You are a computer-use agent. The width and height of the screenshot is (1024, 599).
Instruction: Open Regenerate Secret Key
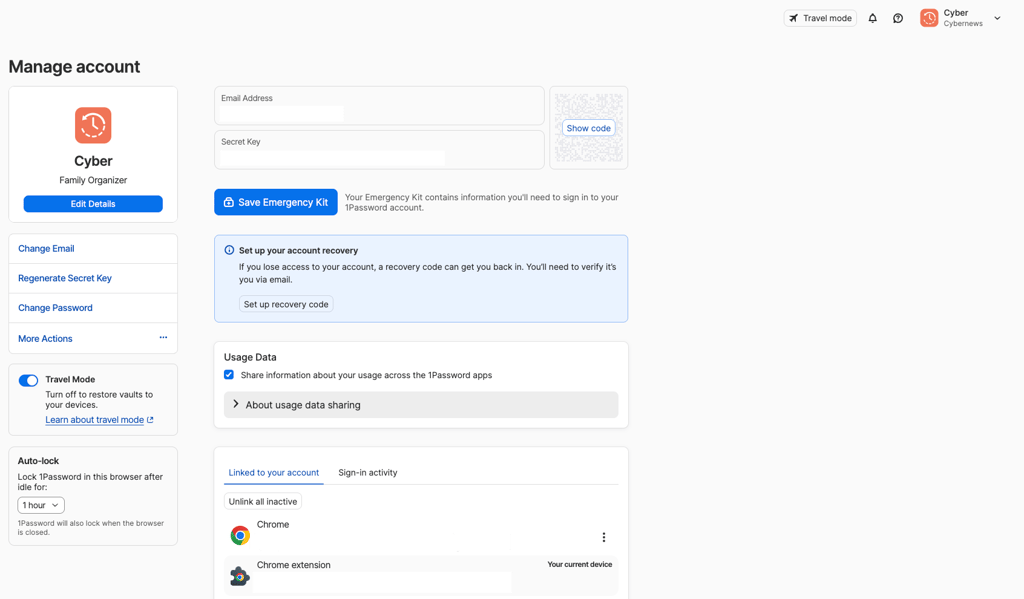93,278
